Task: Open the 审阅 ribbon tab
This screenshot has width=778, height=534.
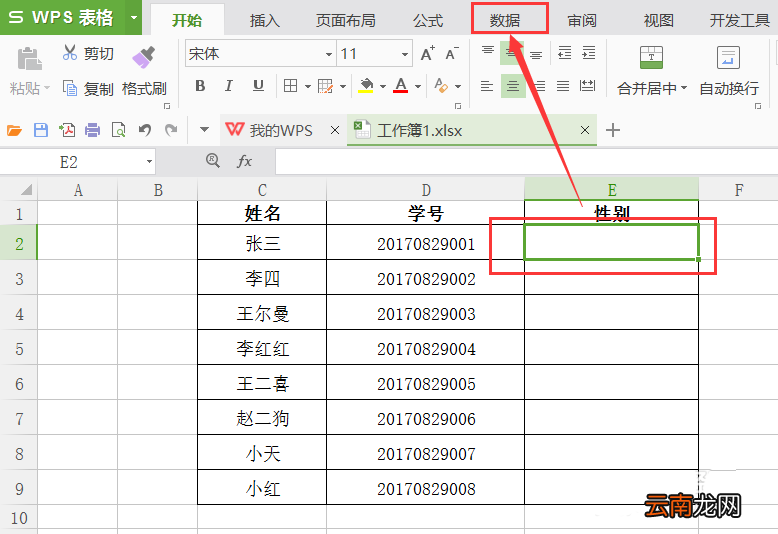Action: [582, 21]
